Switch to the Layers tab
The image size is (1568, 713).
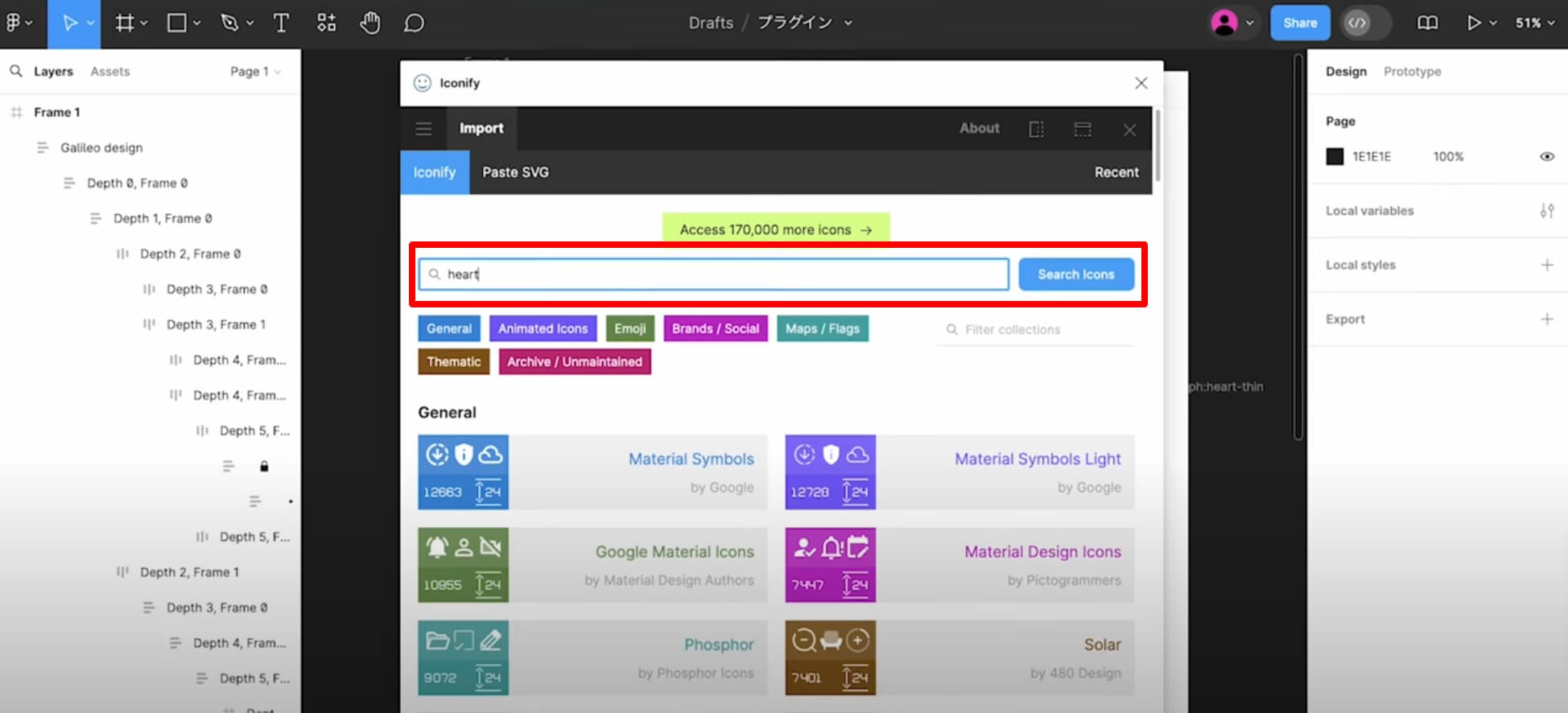(x=53, y=72)
